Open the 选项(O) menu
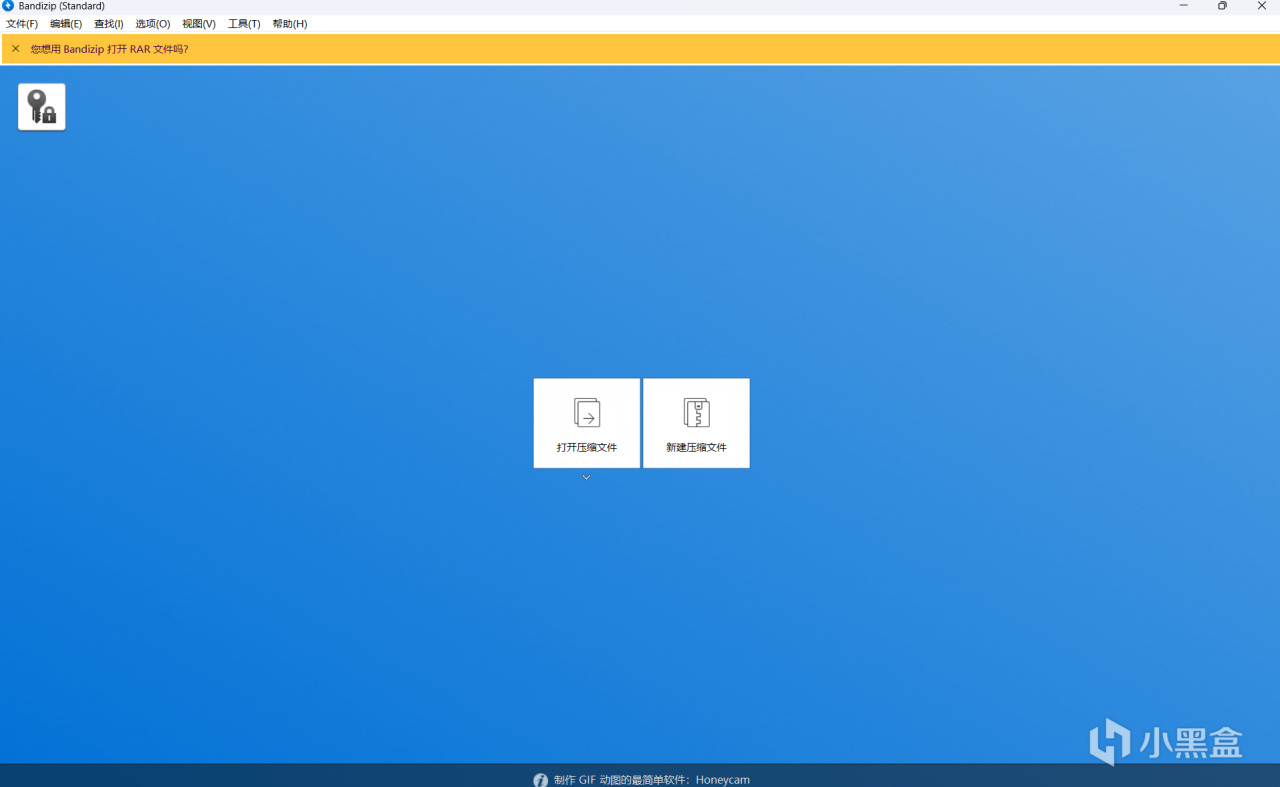This screenshot has width=1280, height=787. click(x=153, y=24)
